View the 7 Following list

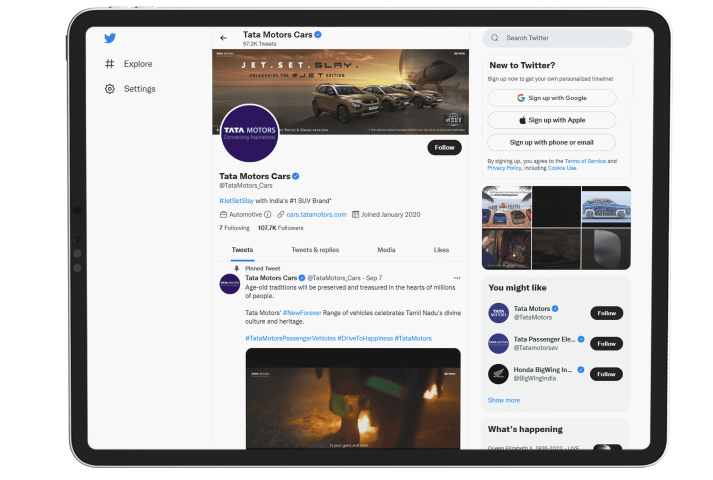tap(234, 228)
